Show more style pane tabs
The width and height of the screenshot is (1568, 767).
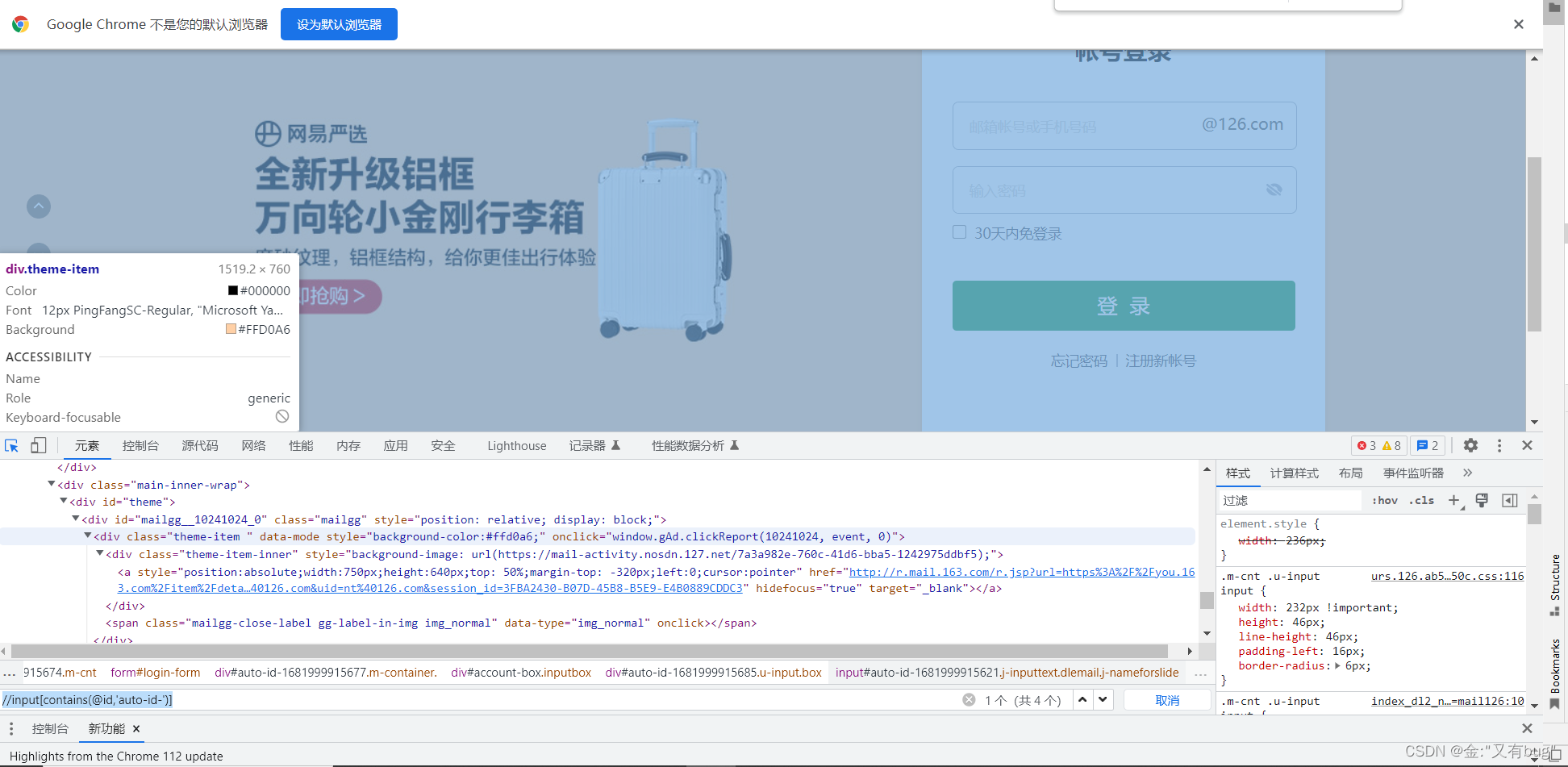click(1467, 473)
